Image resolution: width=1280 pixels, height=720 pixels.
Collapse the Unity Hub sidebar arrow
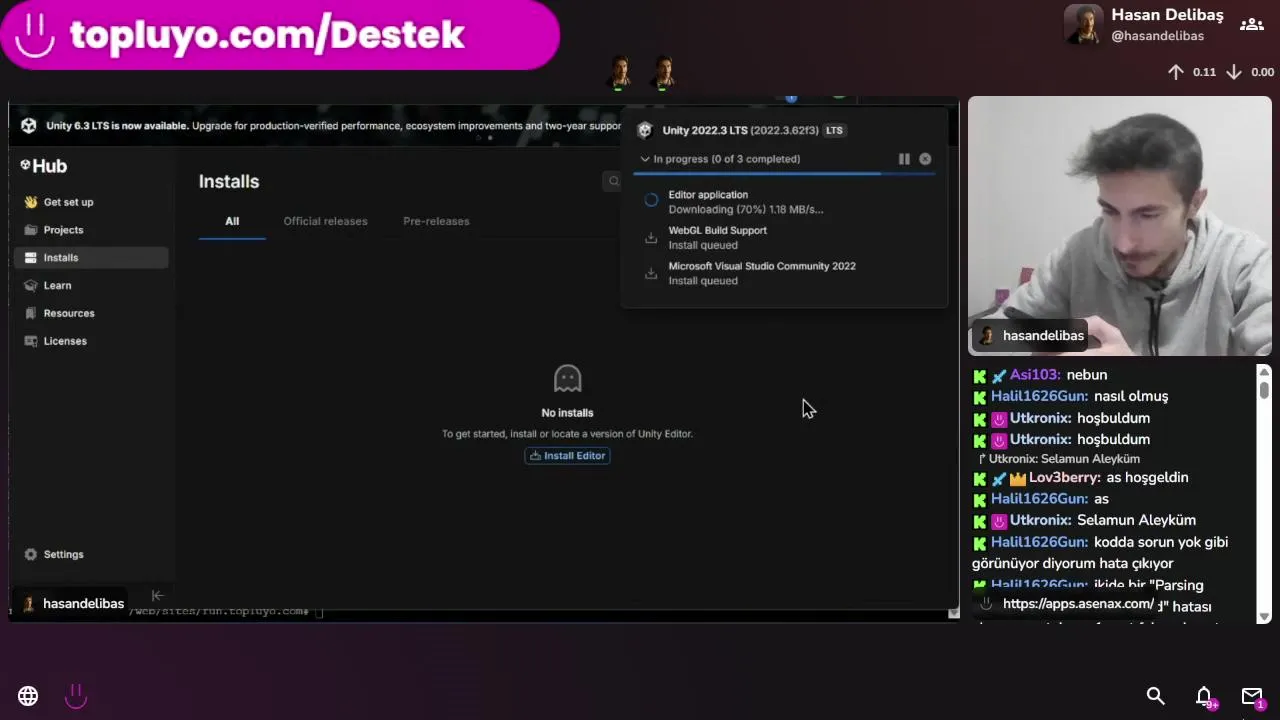tap(157, 595)
